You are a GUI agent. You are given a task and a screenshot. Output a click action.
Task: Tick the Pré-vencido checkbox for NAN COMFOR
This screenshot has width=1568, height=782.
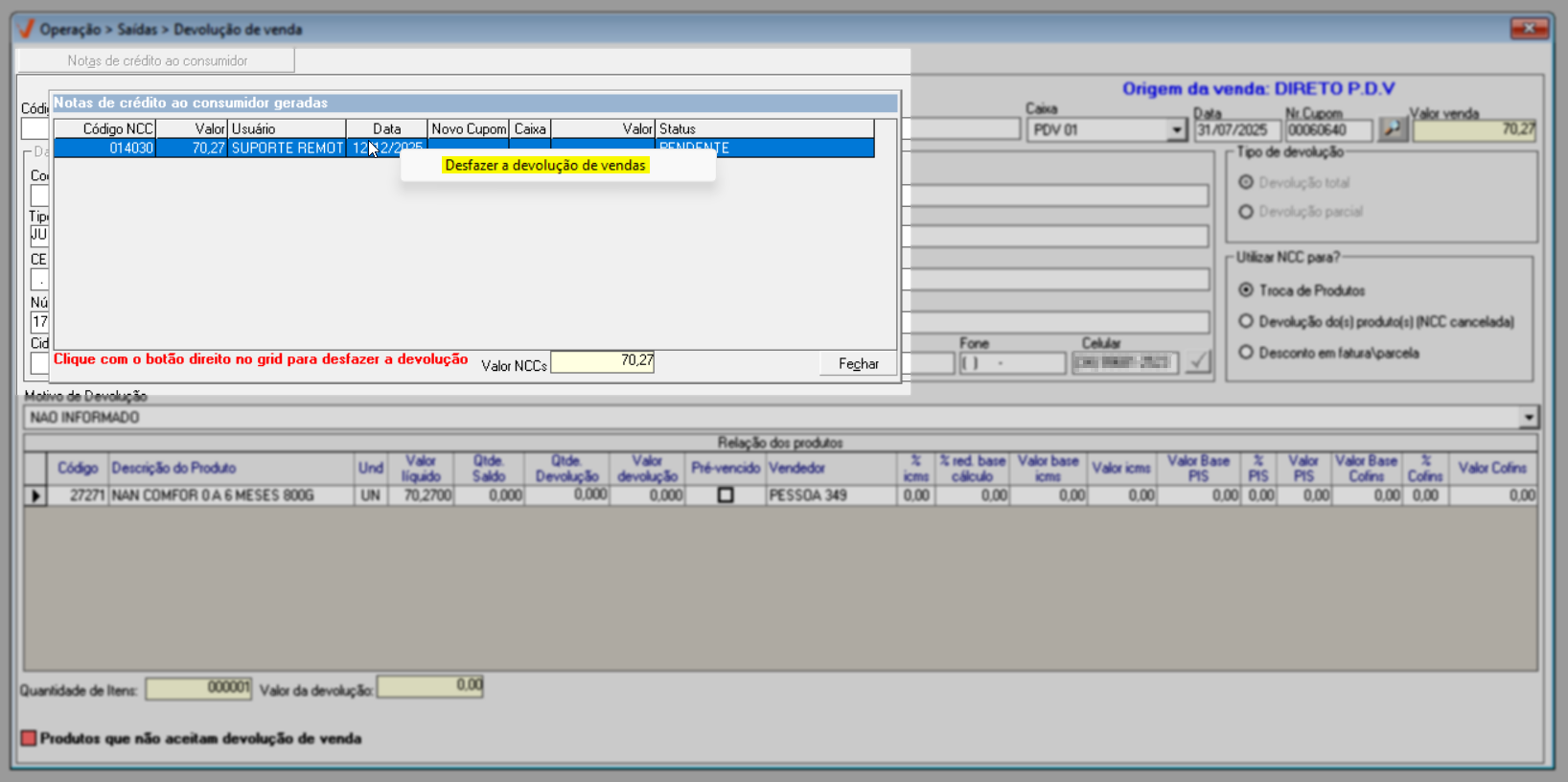(726, 495)
